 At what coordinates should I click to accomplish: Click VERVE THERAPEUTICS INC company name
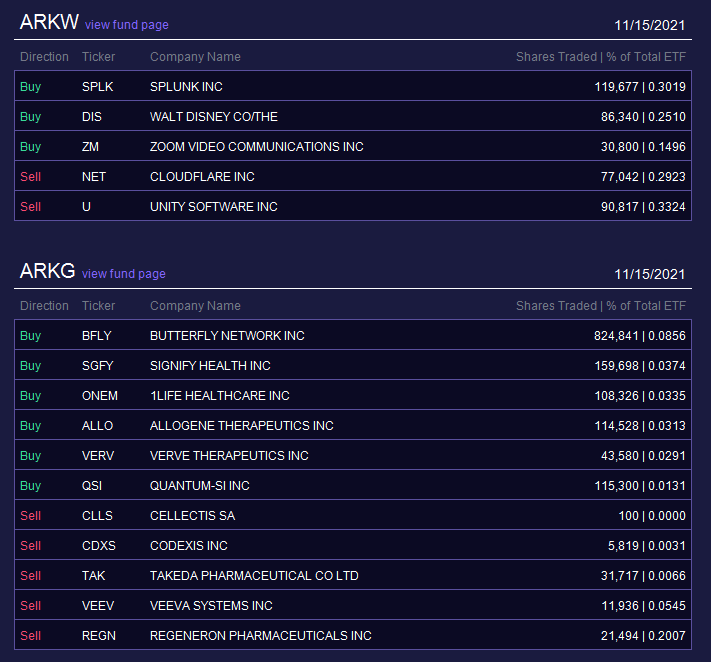coord(229,455)
